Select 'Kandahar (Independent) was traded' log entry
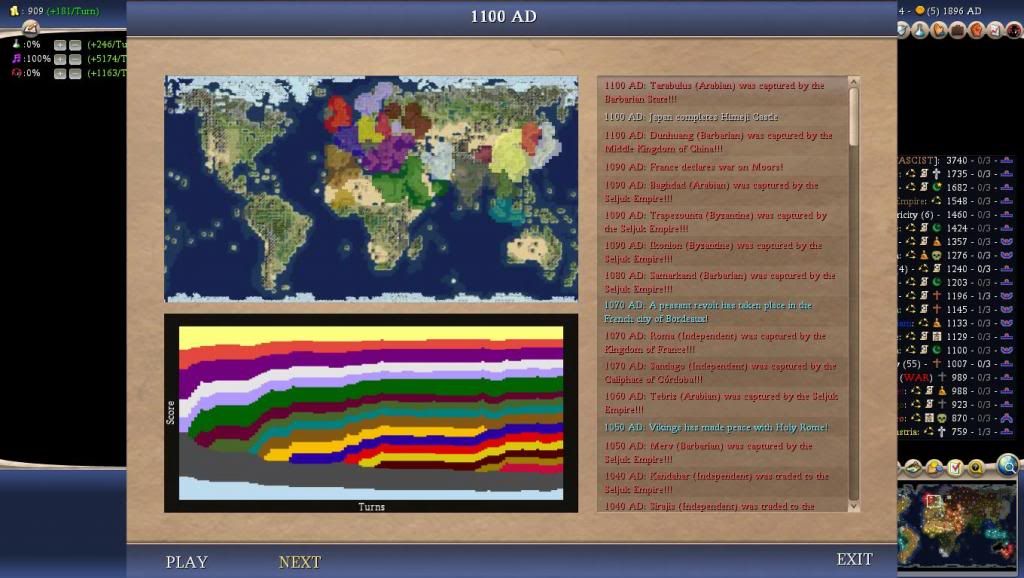1024x578 pixels. tap(722, 482)
